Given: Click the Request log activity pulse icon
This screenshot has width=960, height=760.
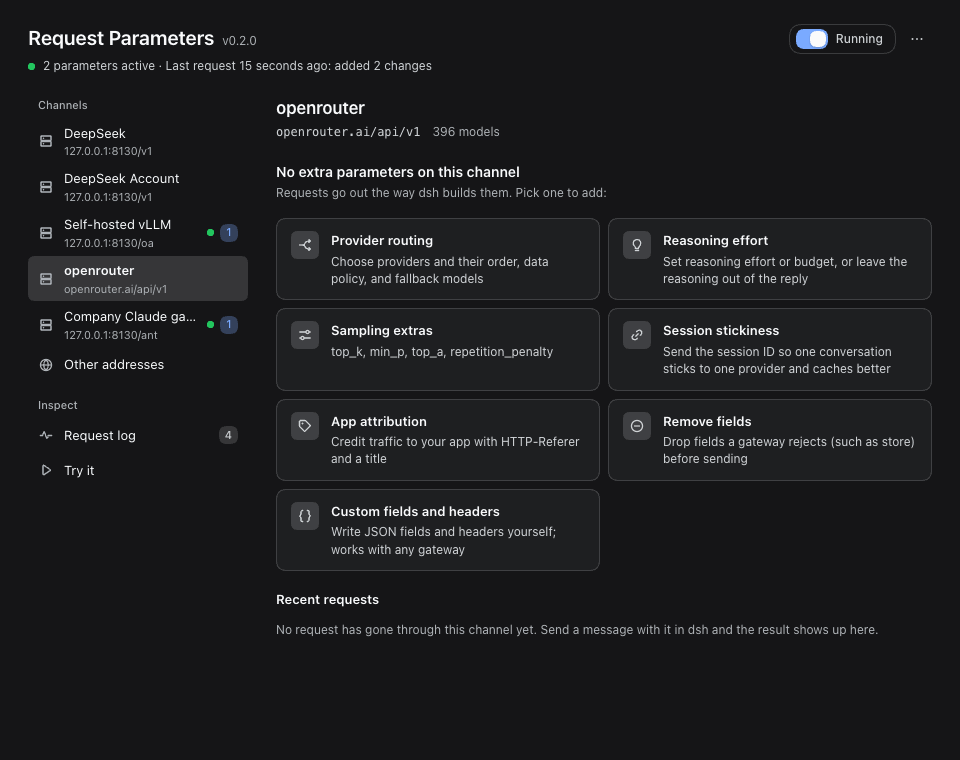Looking at the screenshot, I should pos(46,435).
